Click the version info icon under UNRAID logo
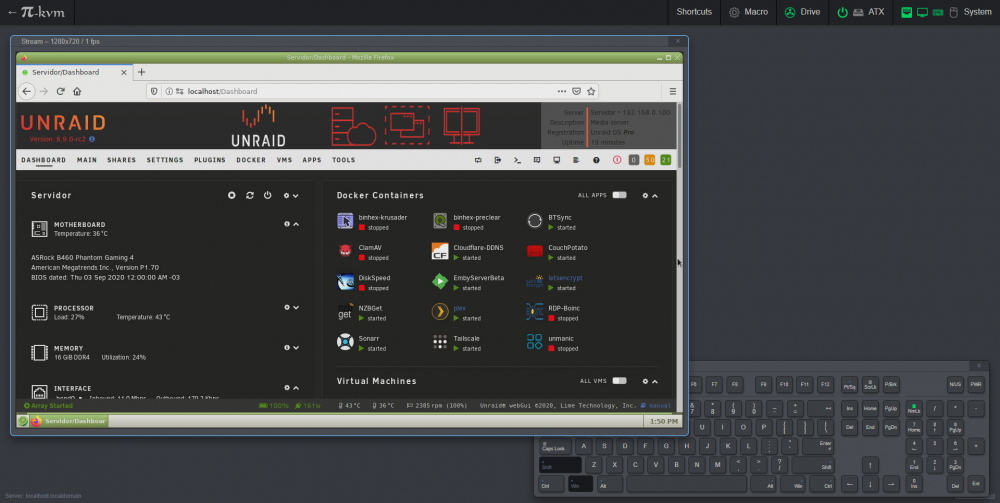1000x503 pixels. click(x=92, y=139)
